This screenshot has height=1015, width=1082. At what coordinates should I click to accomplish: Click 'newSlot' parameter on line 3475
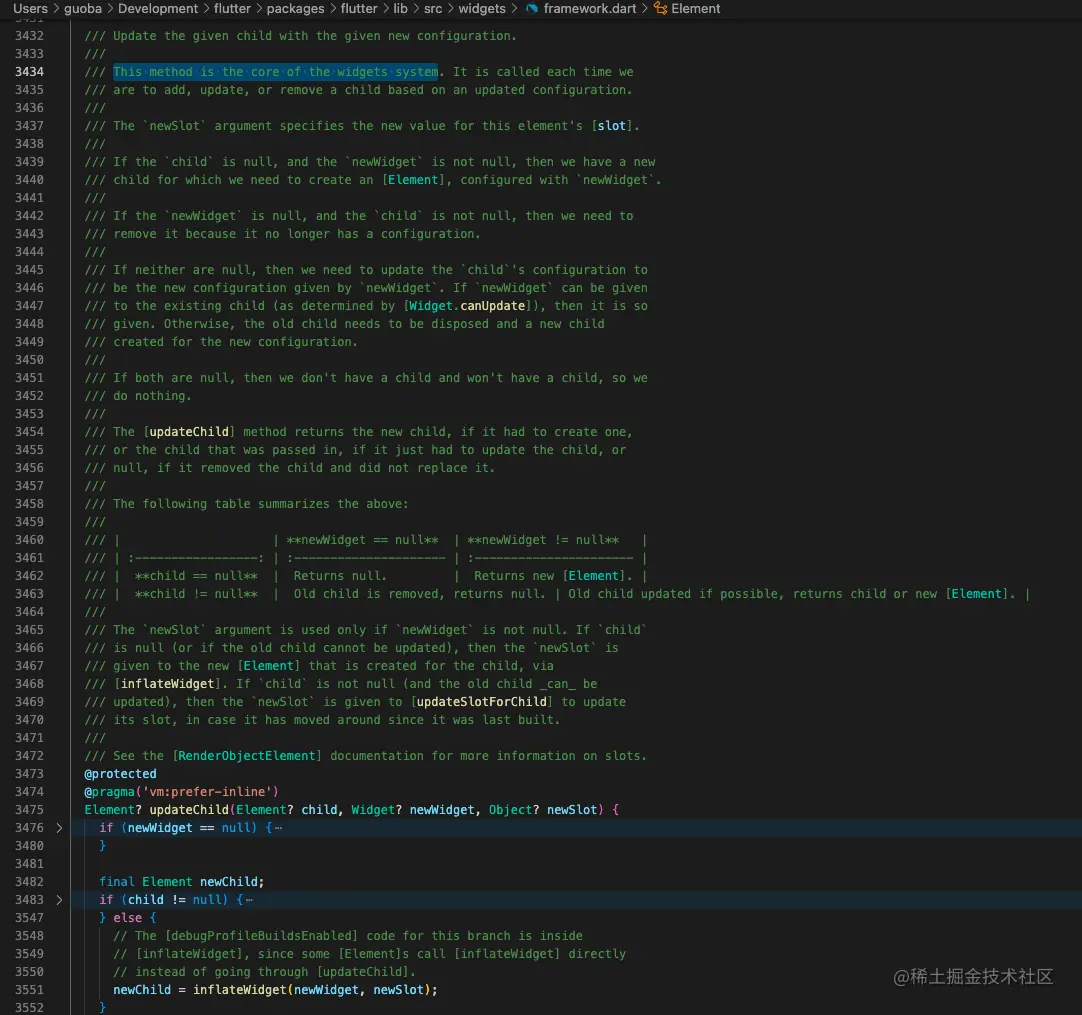[x=571, y=809]
